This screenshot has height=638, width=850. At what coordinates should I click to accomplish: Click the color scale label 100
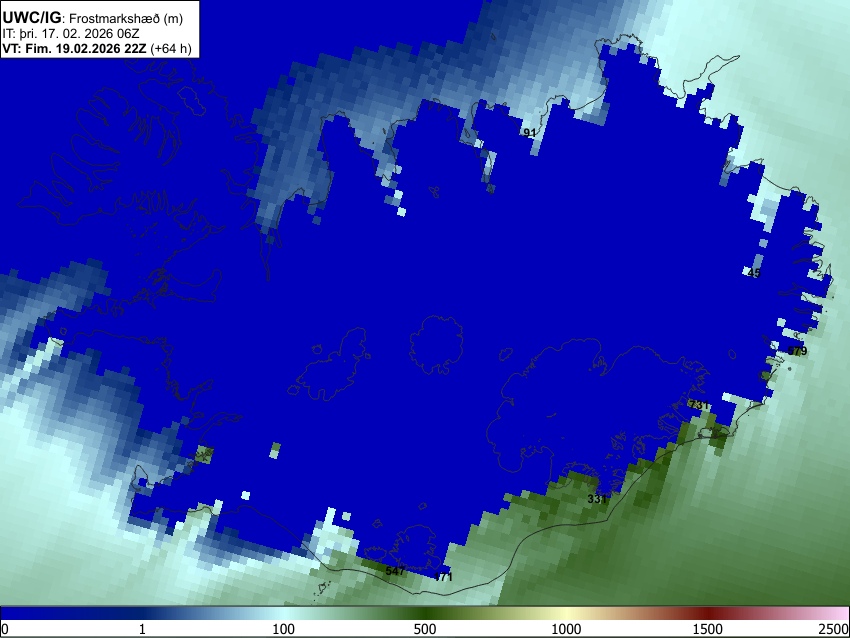point(284,629)
